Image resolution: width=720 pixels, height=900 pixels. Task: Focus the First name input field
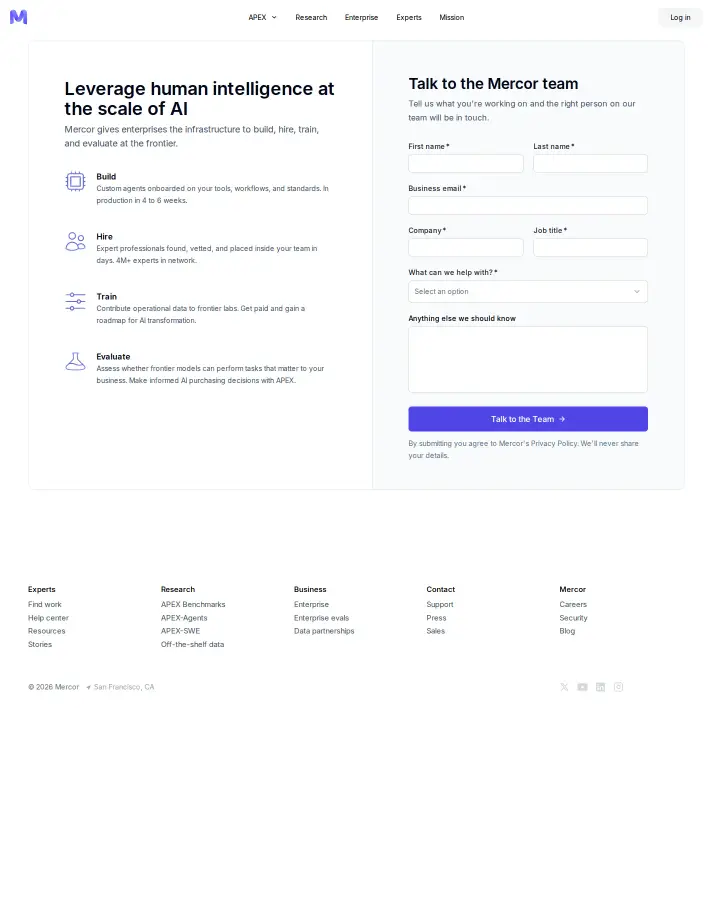point(466,164)
